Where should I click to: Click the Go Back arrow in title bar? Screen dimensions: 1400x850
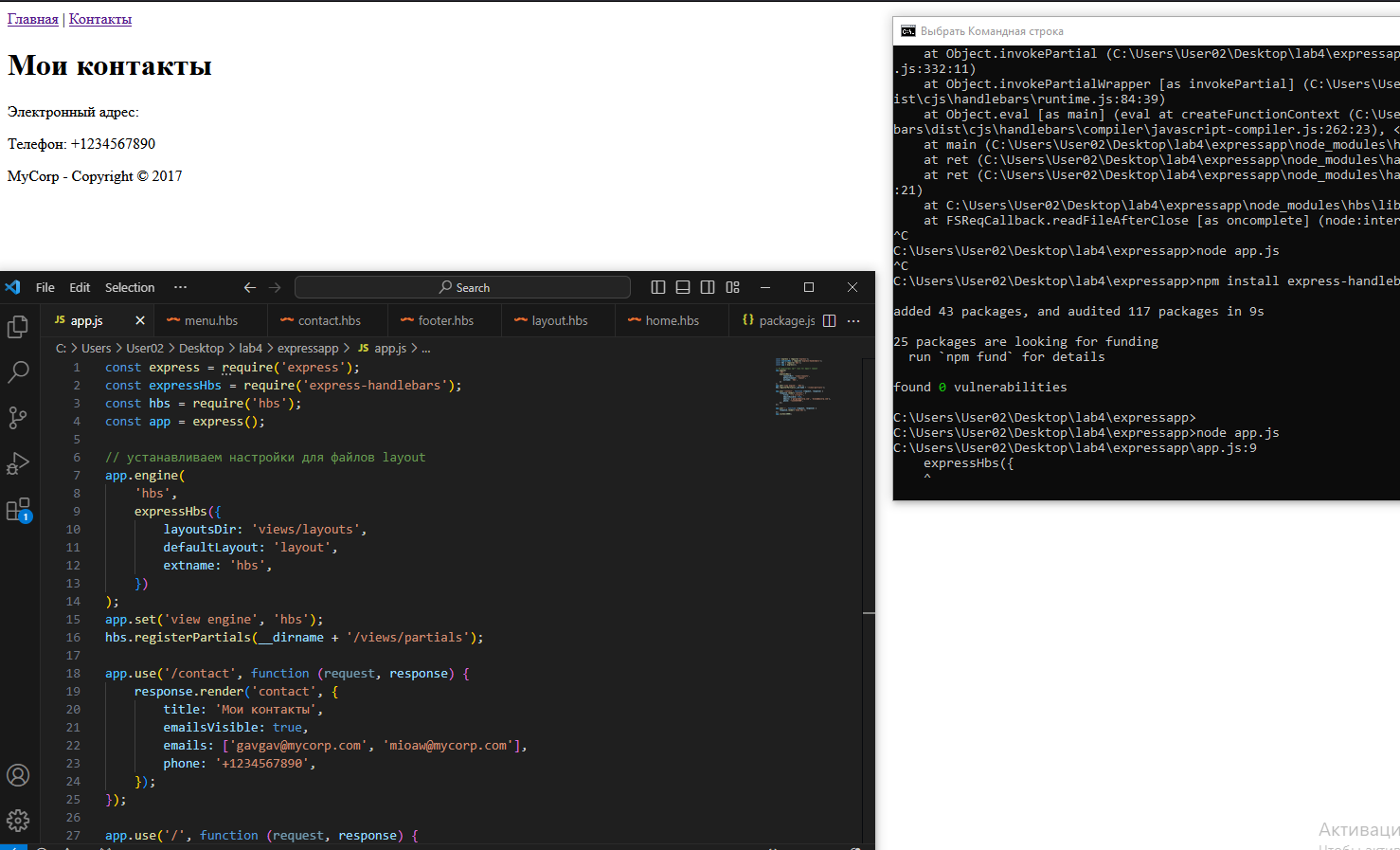pyautogui.click(x=250, y=287)
